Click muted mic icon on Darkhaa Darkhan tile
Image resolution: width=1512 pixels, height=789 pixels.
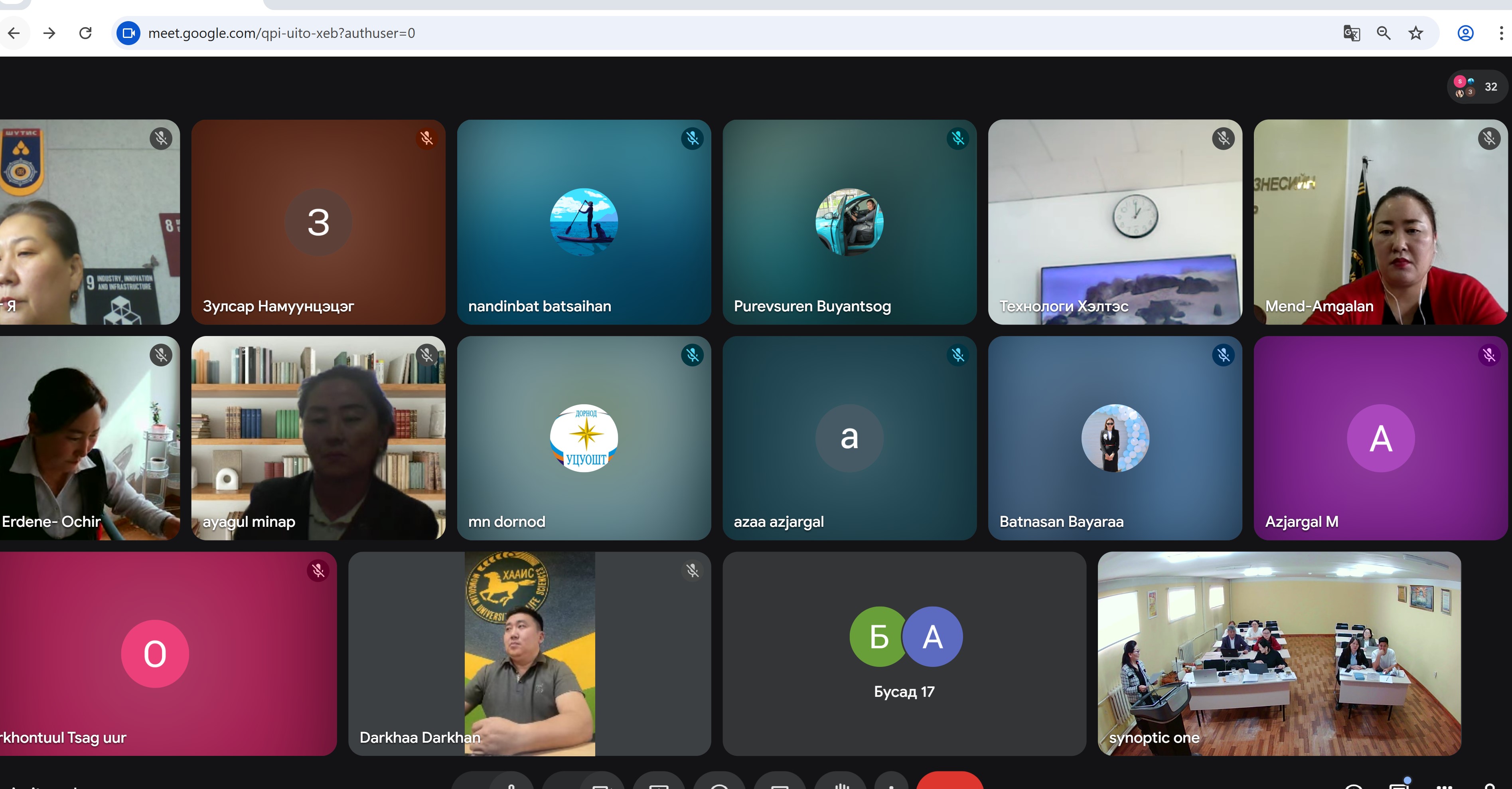[x=692, y=570]
